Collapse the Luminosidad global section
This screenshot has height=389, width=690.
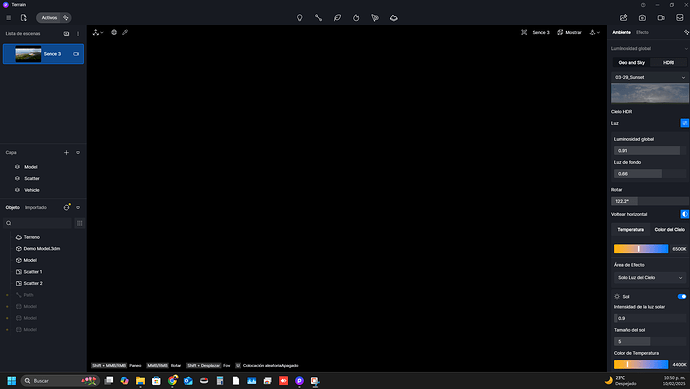(x=686, y=48)
